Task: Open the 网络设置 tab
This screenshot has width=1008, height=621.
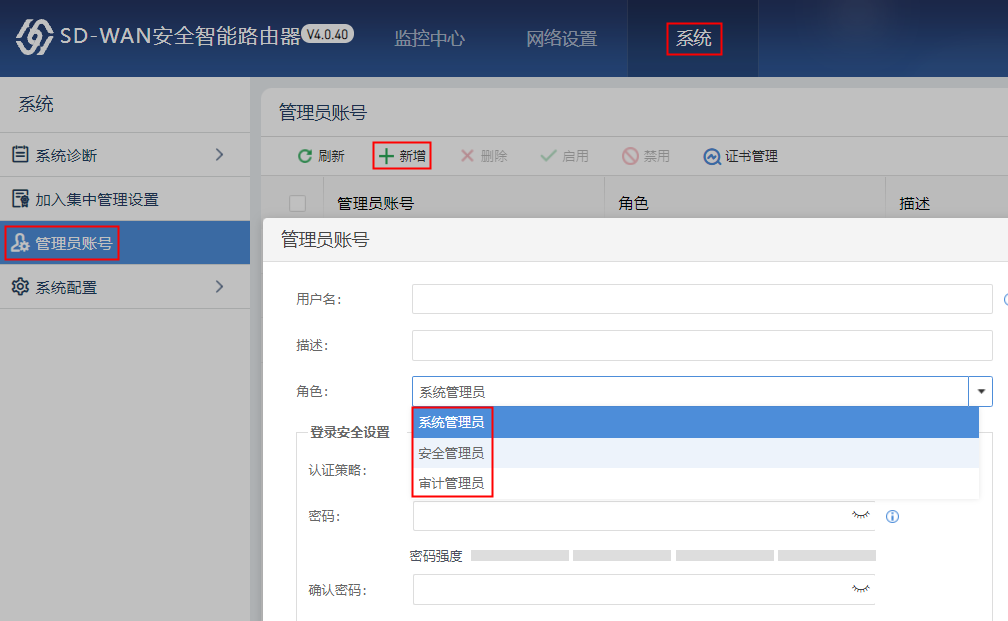Action: [561, 39]
